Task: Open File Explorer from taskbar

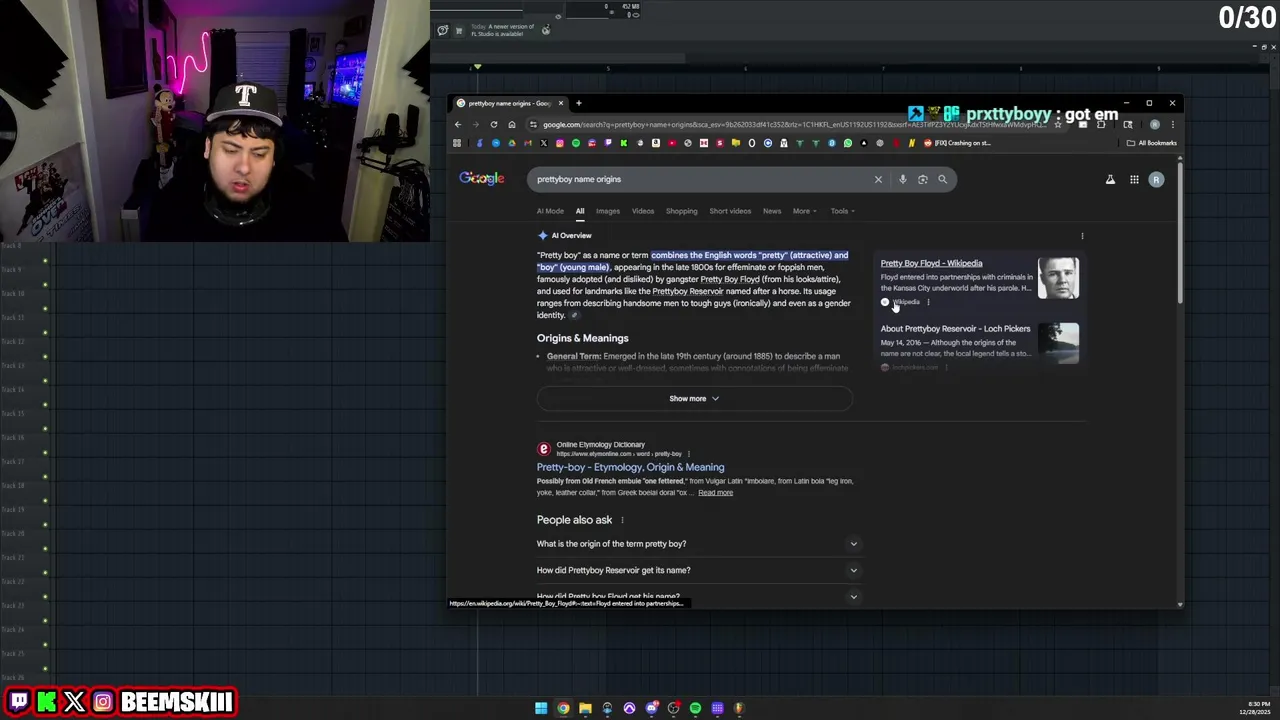Action: point(585,708)
